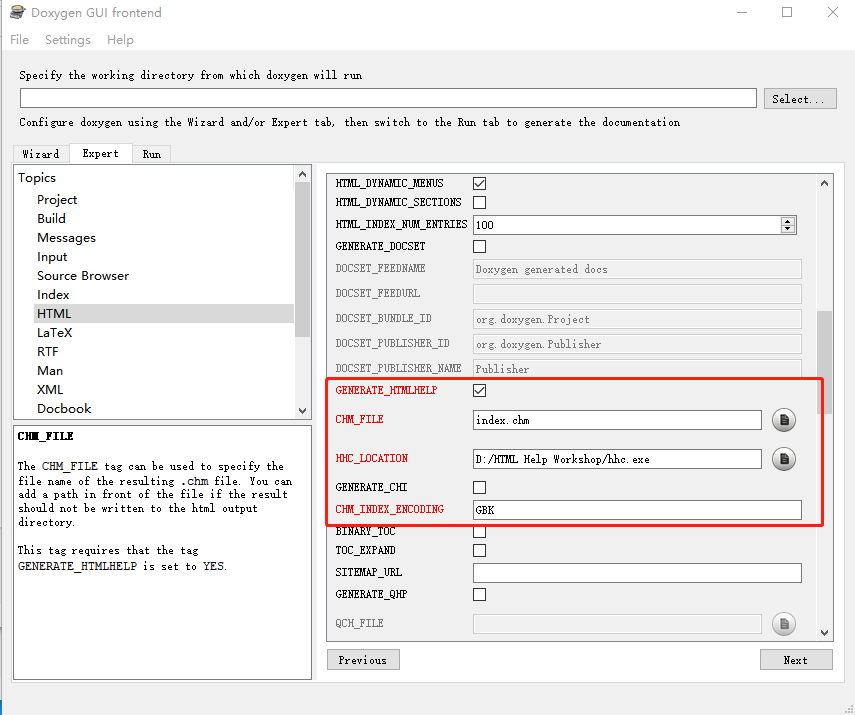Browse for CHM_FILE using file icon
The image size is (855, 715).
click(784, 420)
